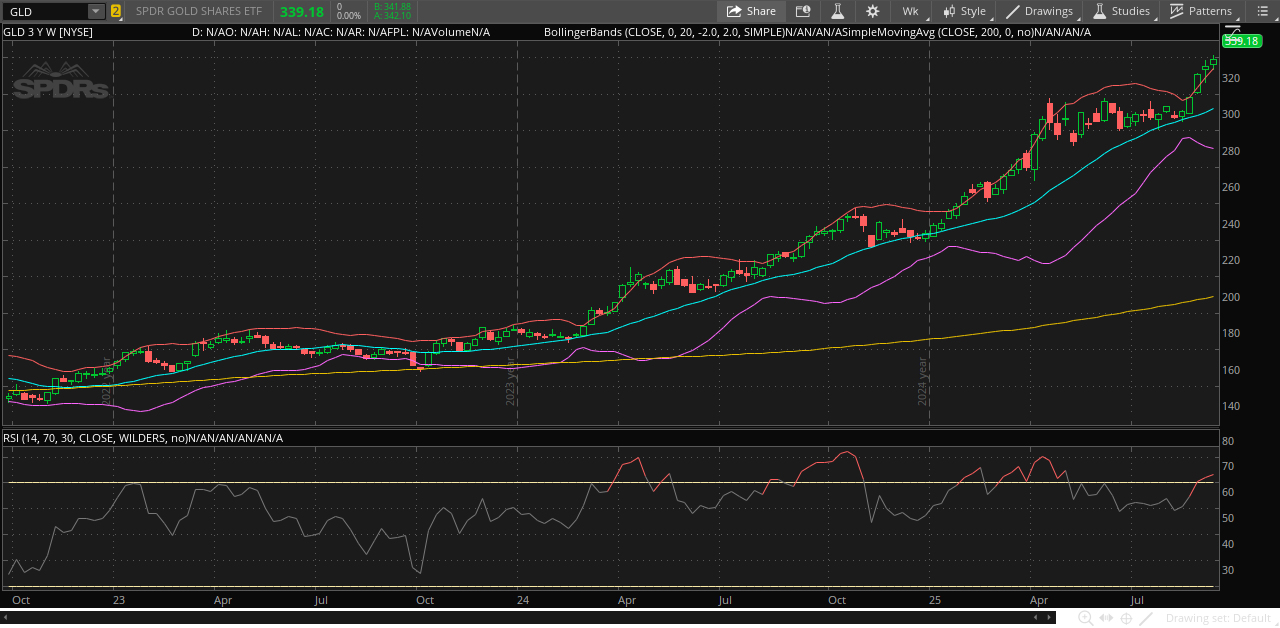
Task: Open the Studies dropdown menu
Action: coord(1121,11)
